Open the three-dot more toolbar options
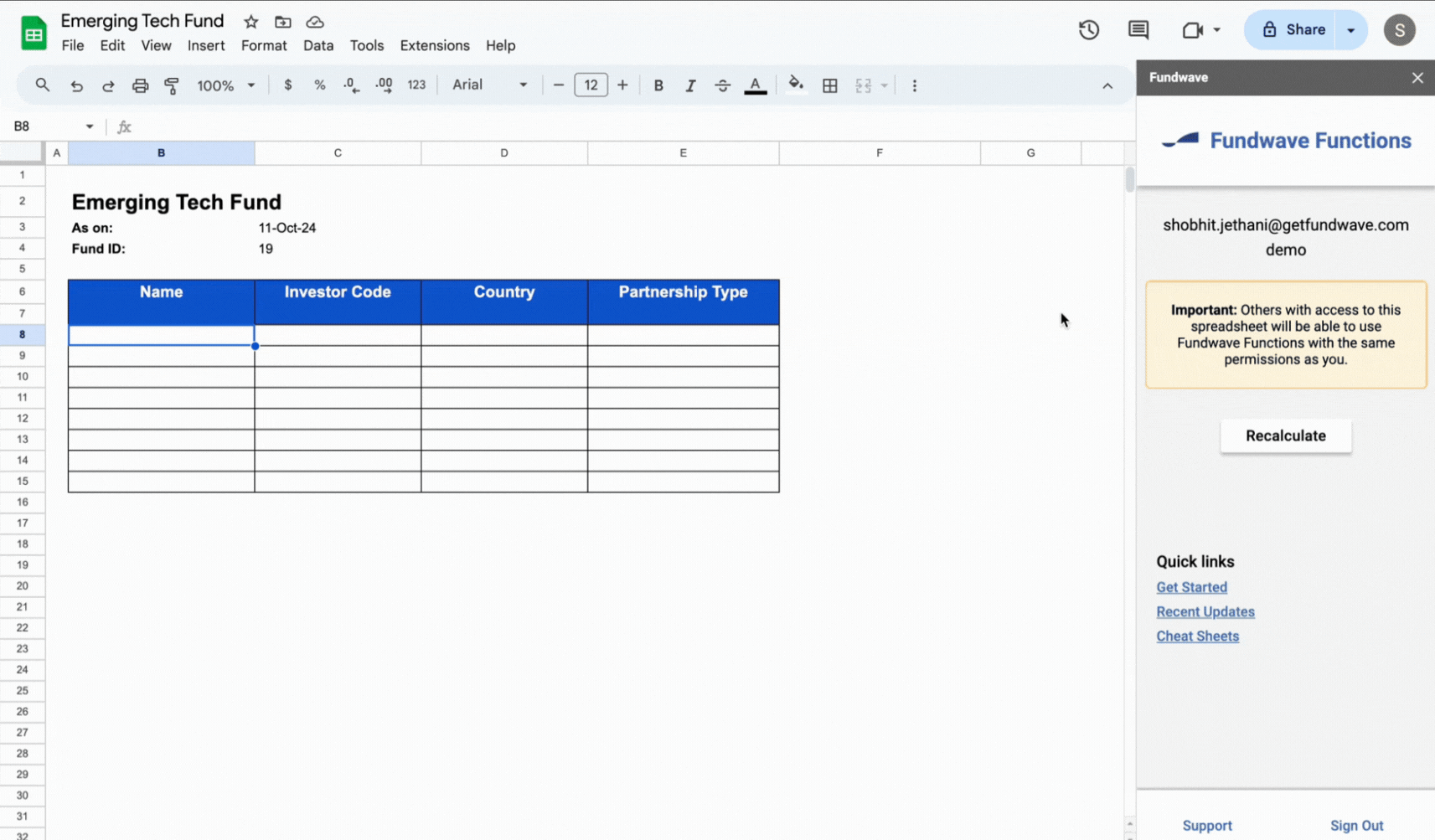1435x840 pixels. point(915,85)
